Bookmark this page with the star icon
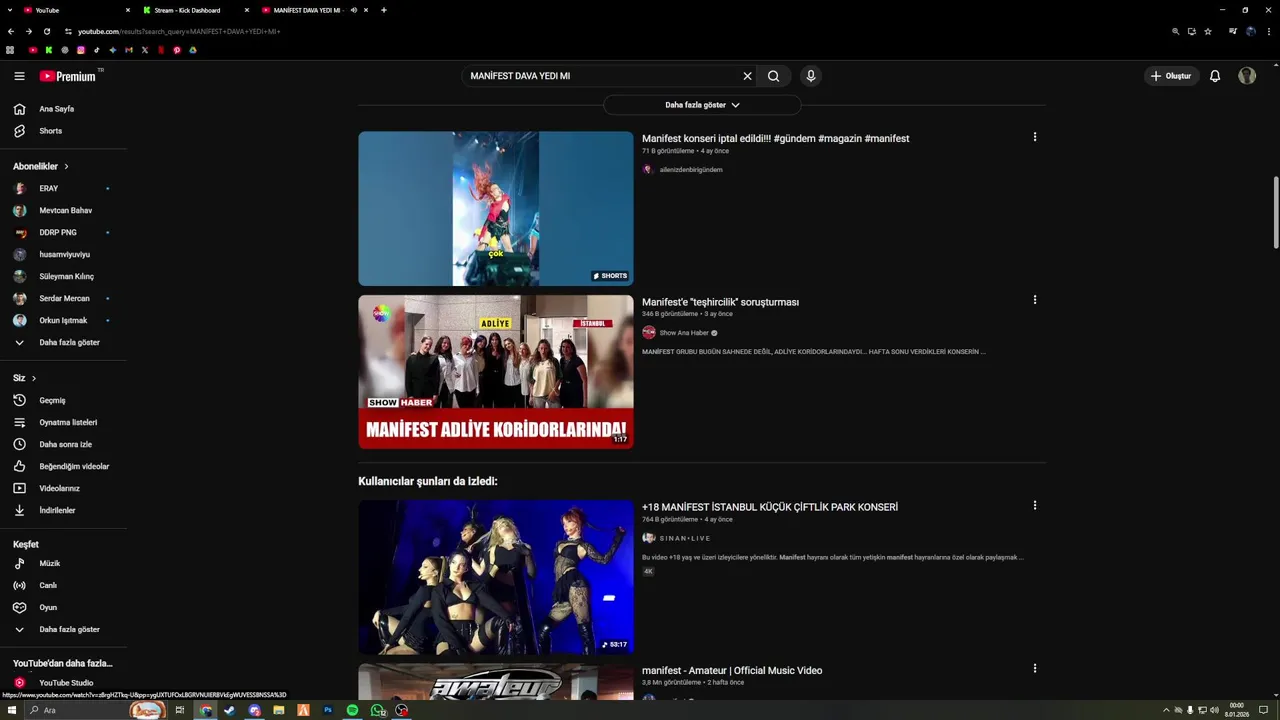 pyautogui.click(x=1208, y=31)
